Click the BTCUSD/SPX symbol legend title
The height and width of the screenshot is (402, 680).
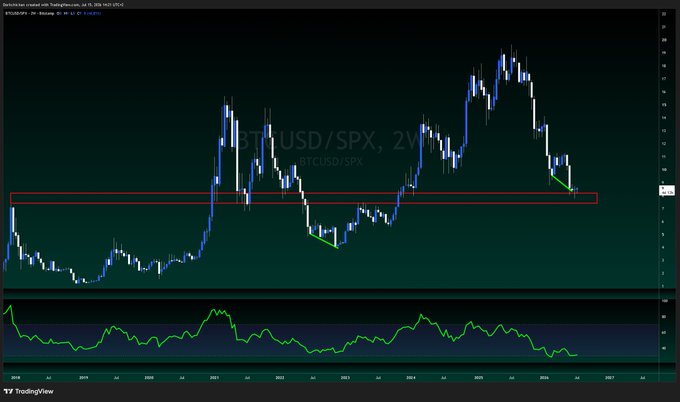point(29,13)
